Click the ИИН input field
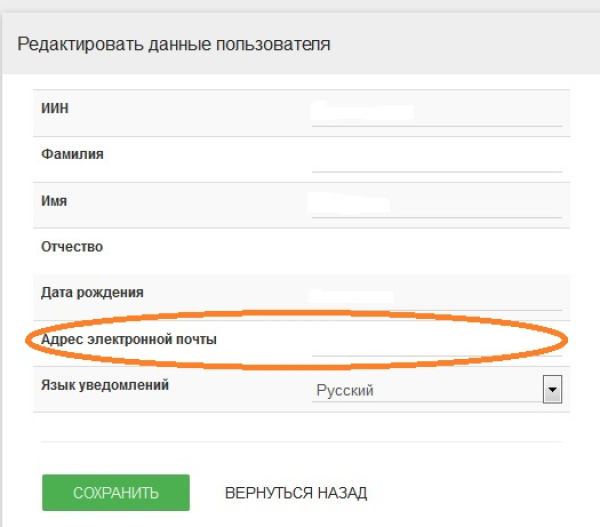This screenshot has width=600, height=527. point(436,112)
